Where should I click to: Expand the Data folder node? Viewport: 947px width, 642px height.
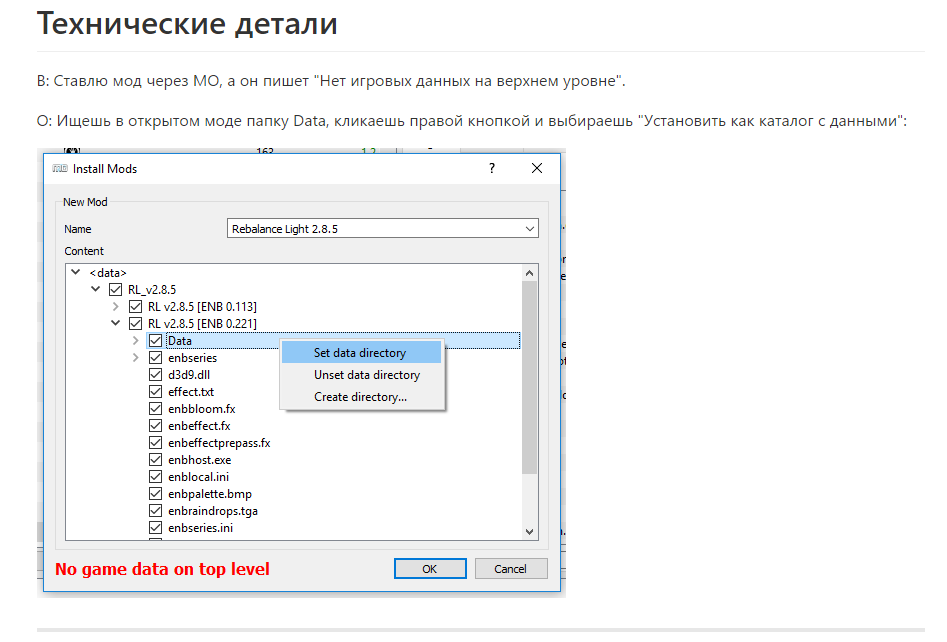(135, 341)
